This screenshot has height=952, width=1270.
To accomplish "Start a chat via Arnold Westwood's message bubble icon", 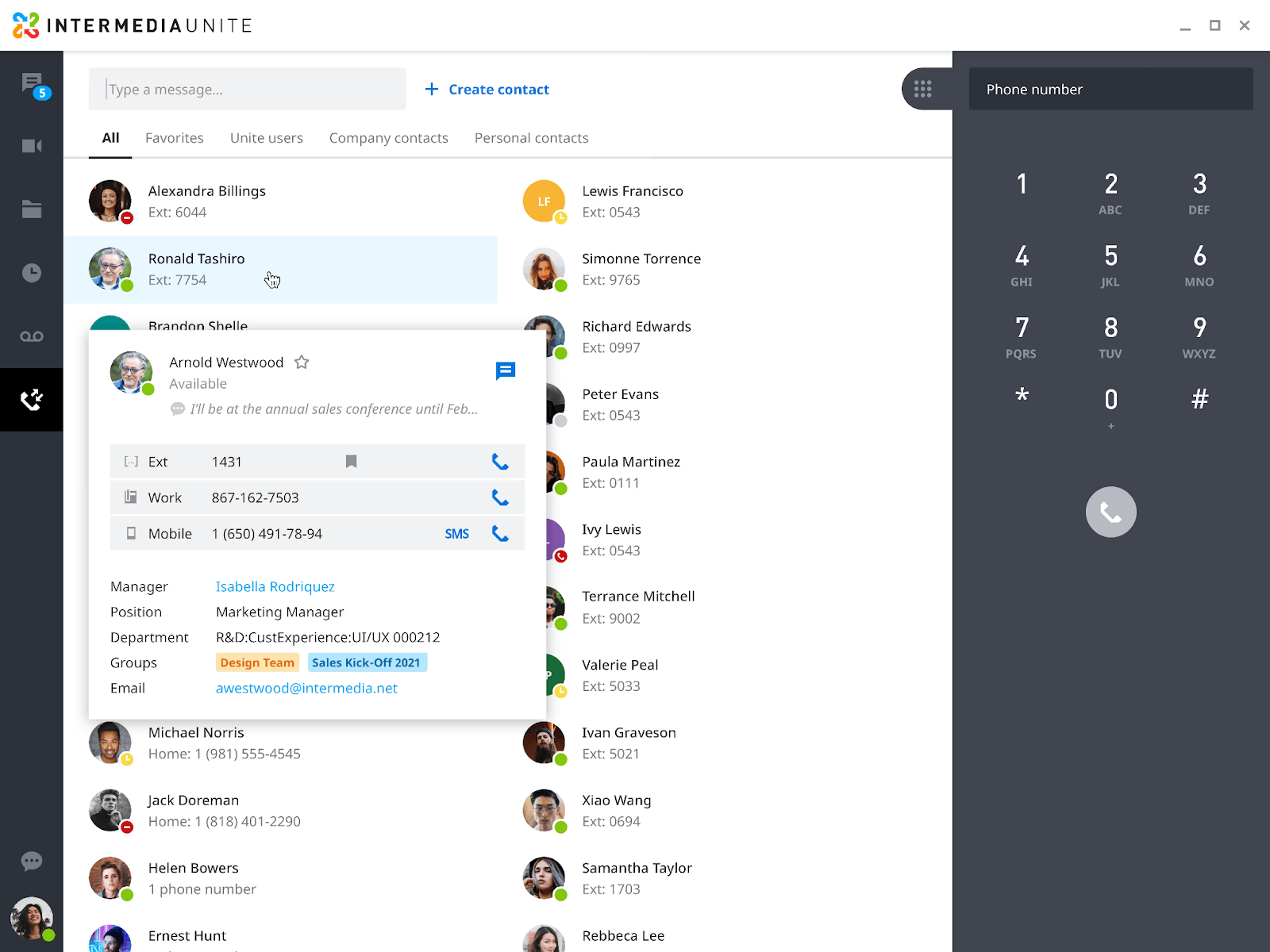I will click(506, 370).
